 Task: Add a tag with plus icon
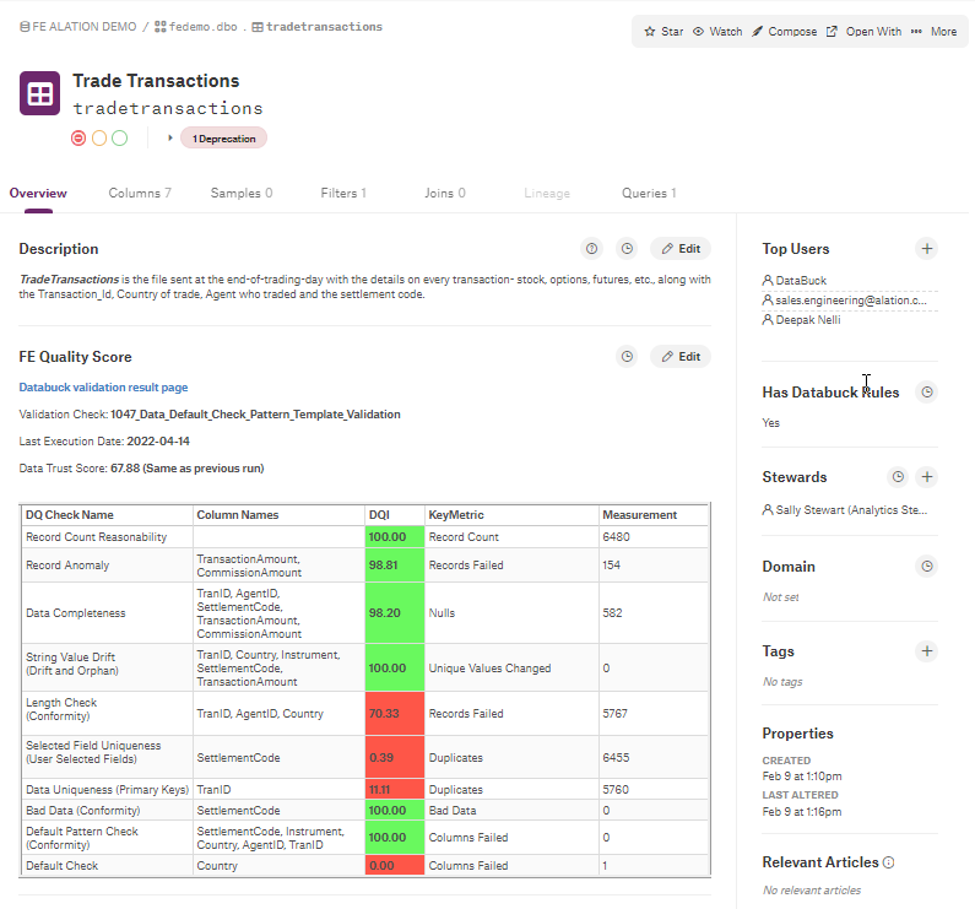[927, 652]
